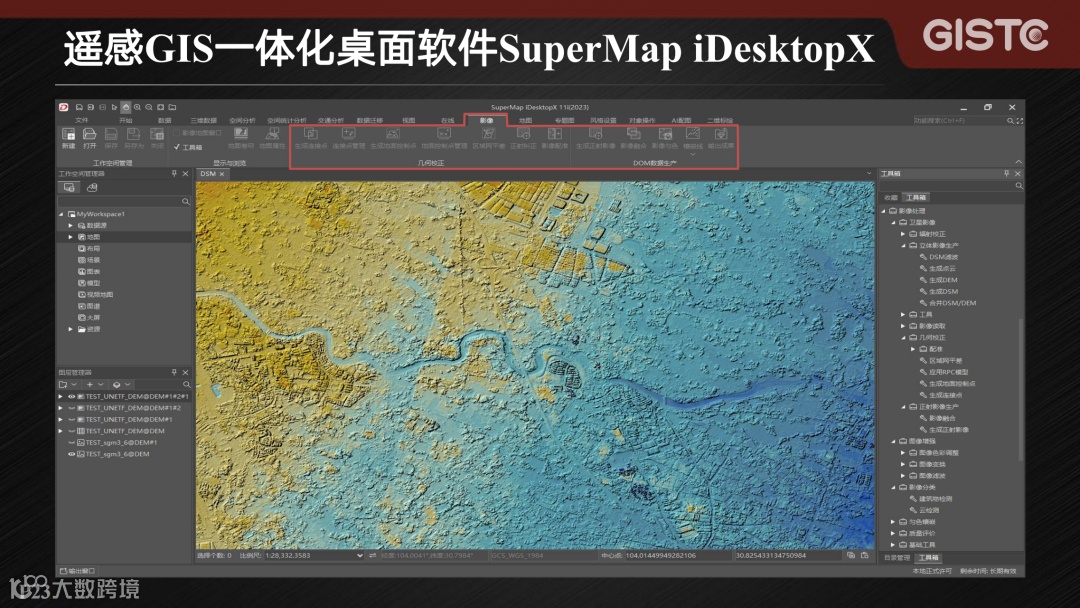Open the 镶嵌线 dropdown arrow in ribbon
The width and height of the screenshot is (1080, 608).
click(693, 154)
